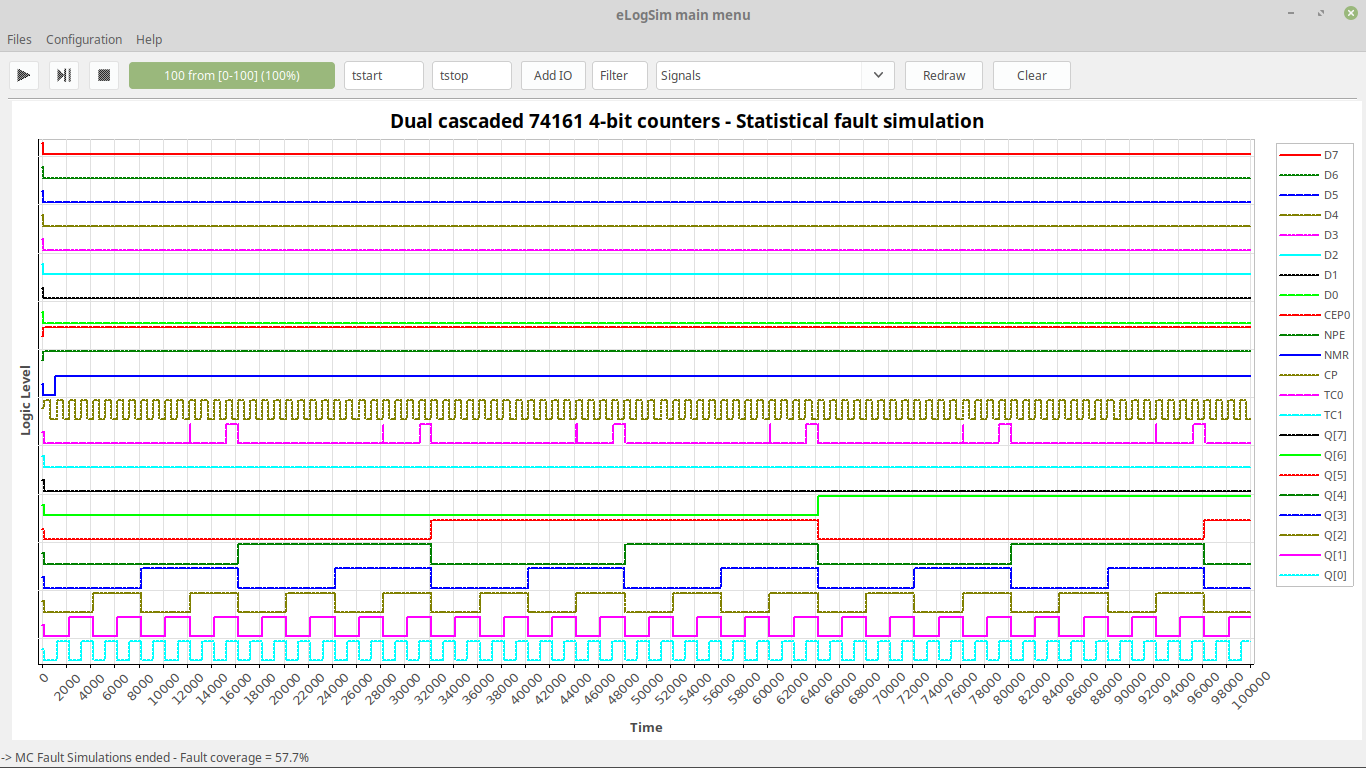
Task: Open the Signals dropdown list
Action: tap(760, 75)
